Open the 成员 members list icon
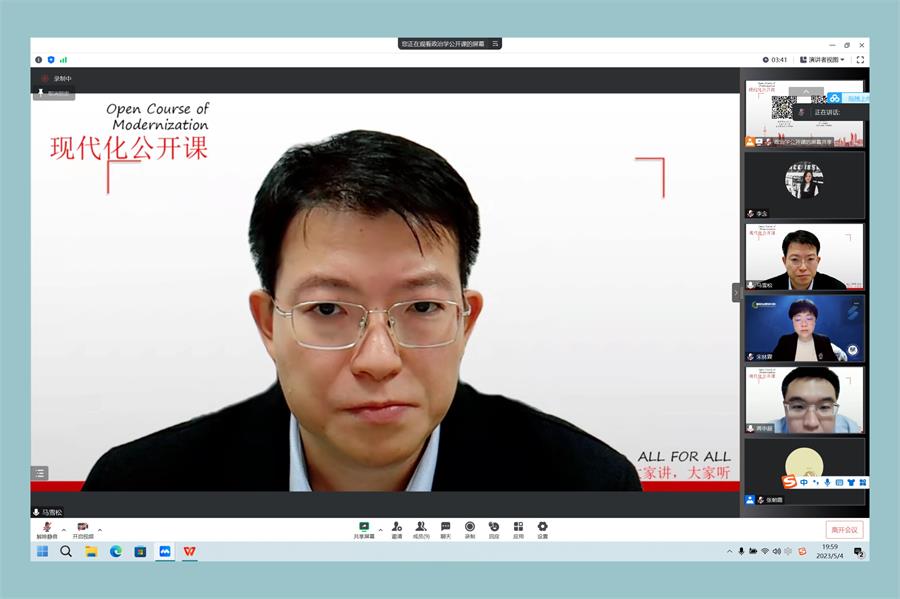Image resolution: width=900 pixels, height=599 pixels. [x=421, y=527]
